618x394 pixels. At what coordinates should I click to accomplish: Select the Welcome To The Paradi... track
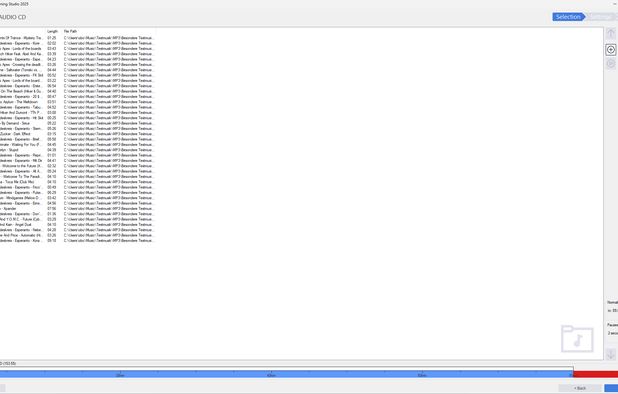pyautogui.click(x=77, y=177)
